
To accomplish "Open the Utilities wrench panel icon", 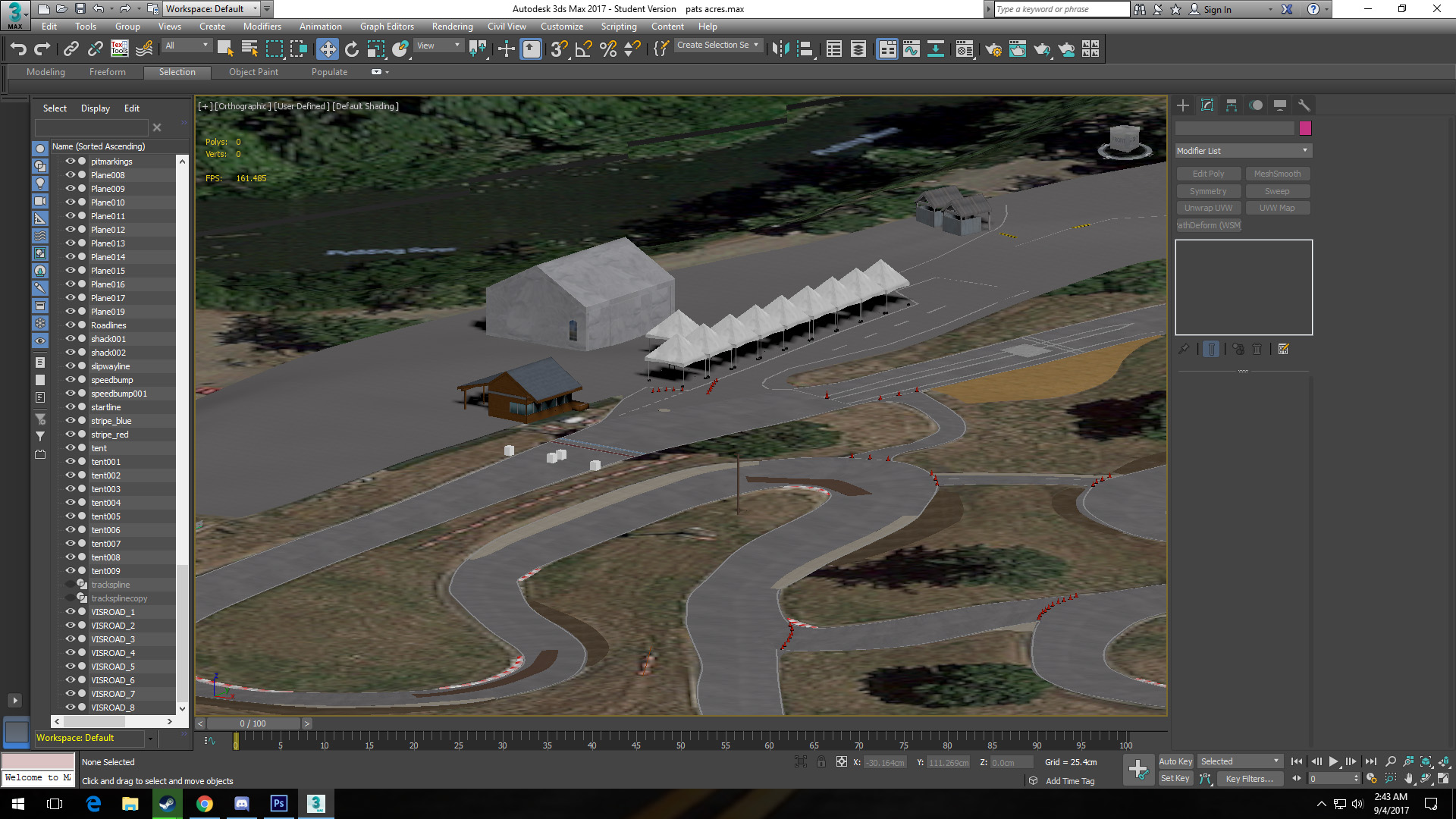I will click(1304, 105).
